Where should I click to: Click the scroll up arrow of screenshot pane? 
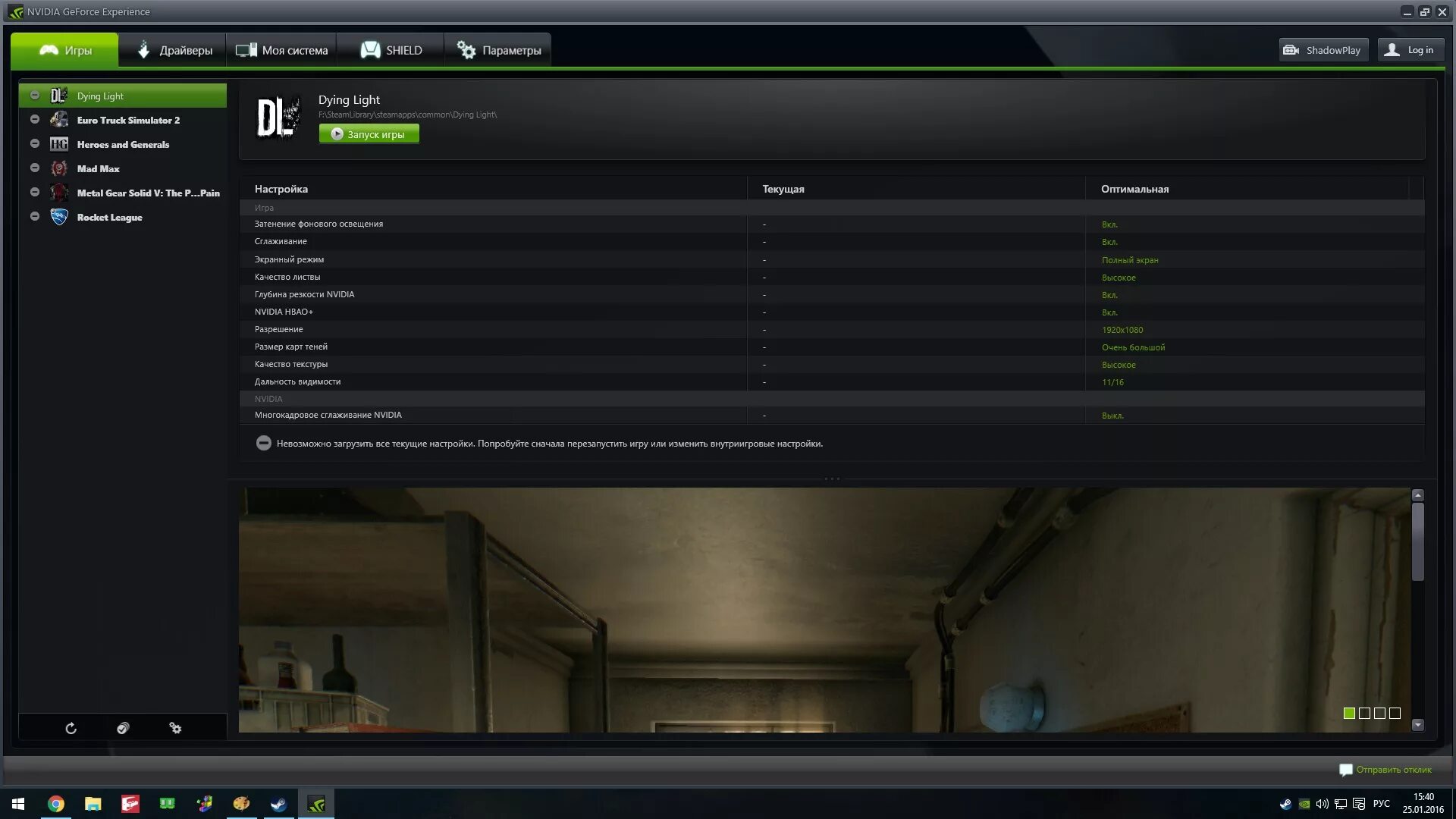click(x=1417, y=495)
